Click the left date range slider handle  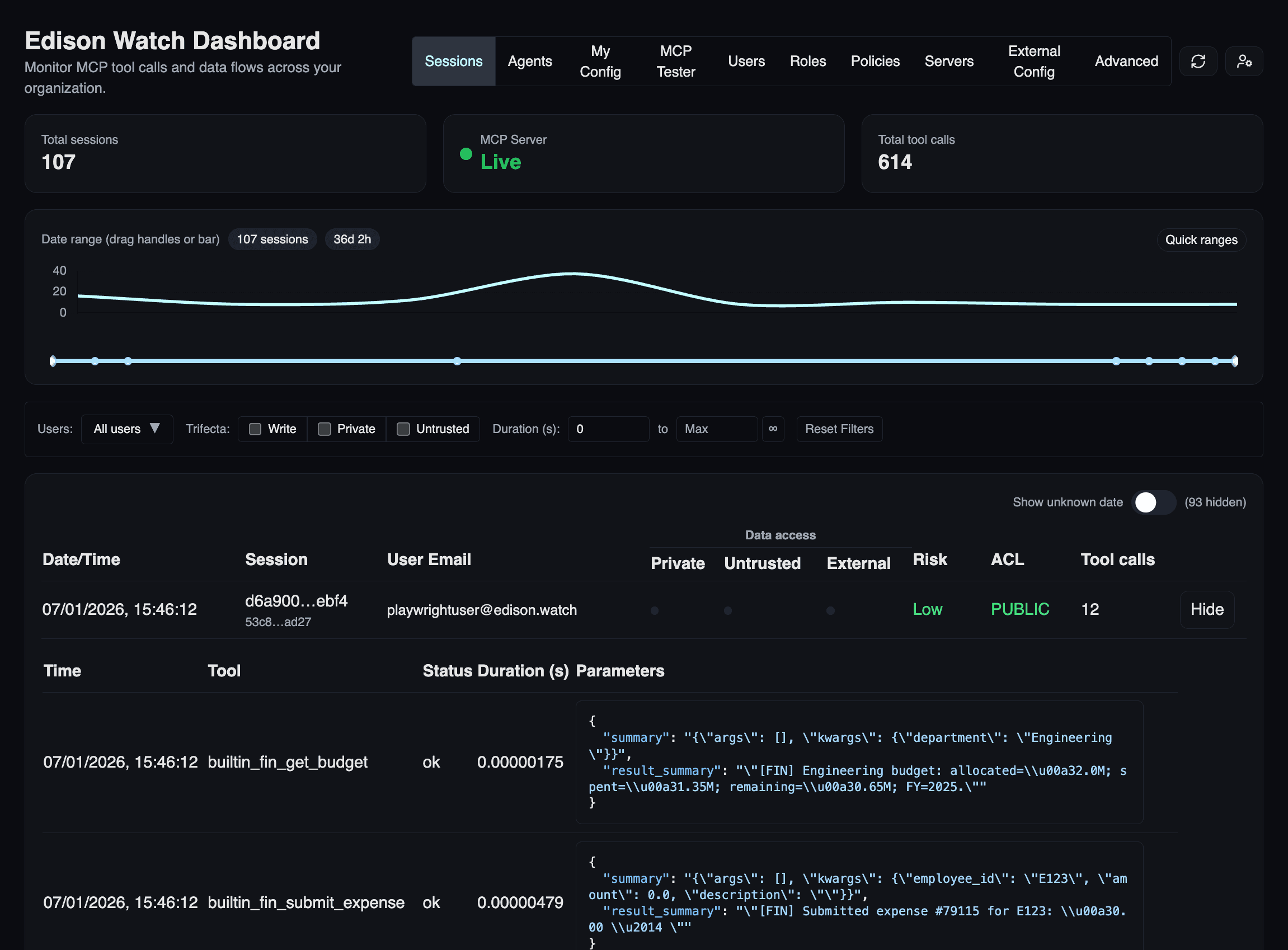coord(53,361)
